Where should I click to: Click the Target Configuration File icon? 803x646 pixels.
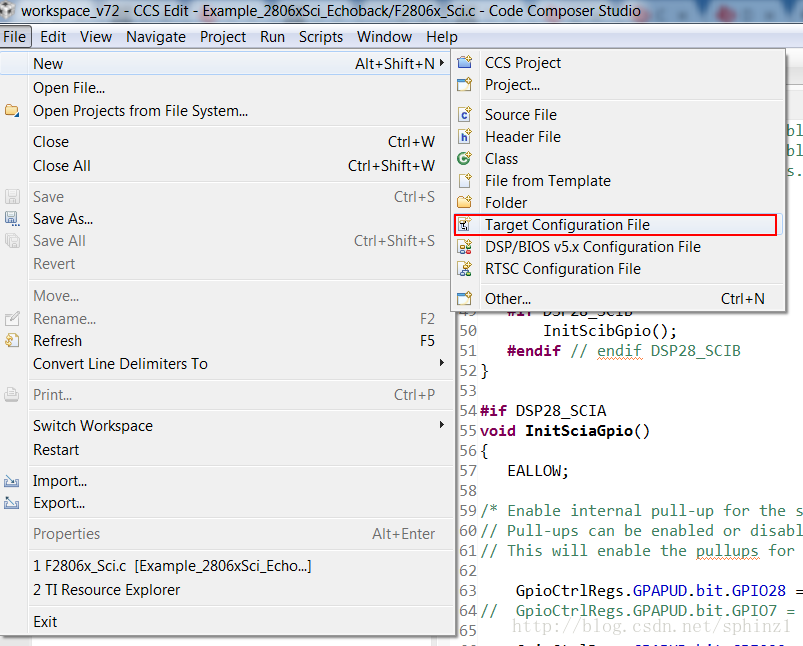tap(464, 224)
